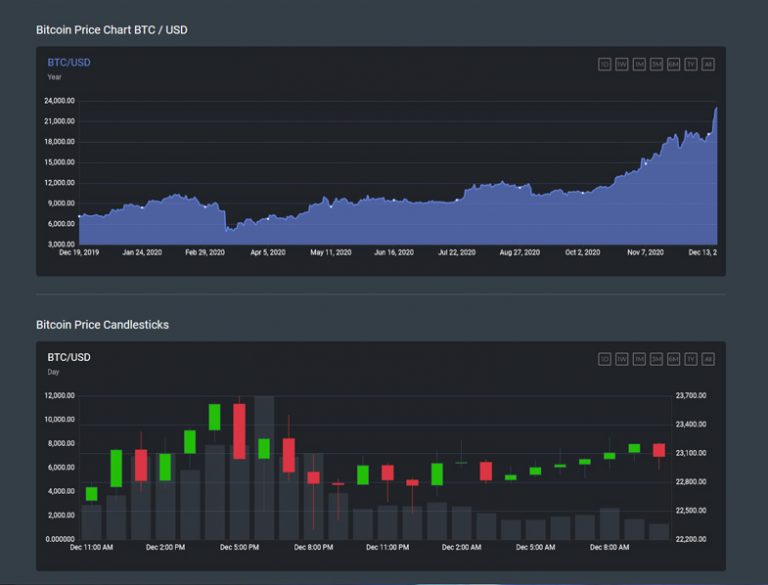
Task: Click the last red candlestick on the right
Action: click(x=659, y=450)
